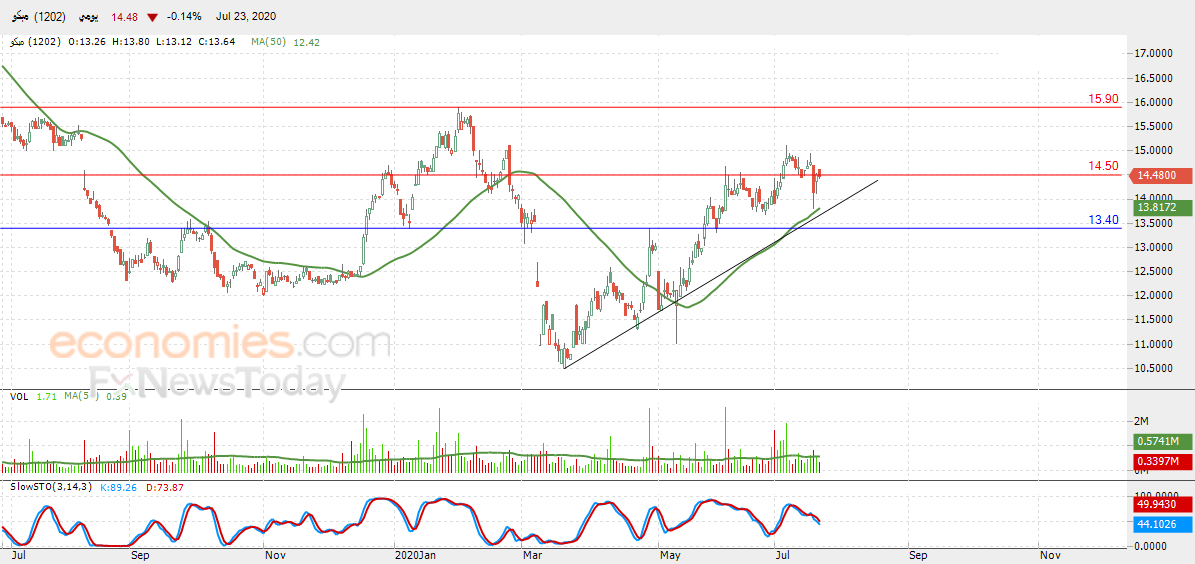The height and width of the screenshot is (564, 1195).
Task: Click the Jul 23, 2020 date in header
Action: [x=245, y=17]
